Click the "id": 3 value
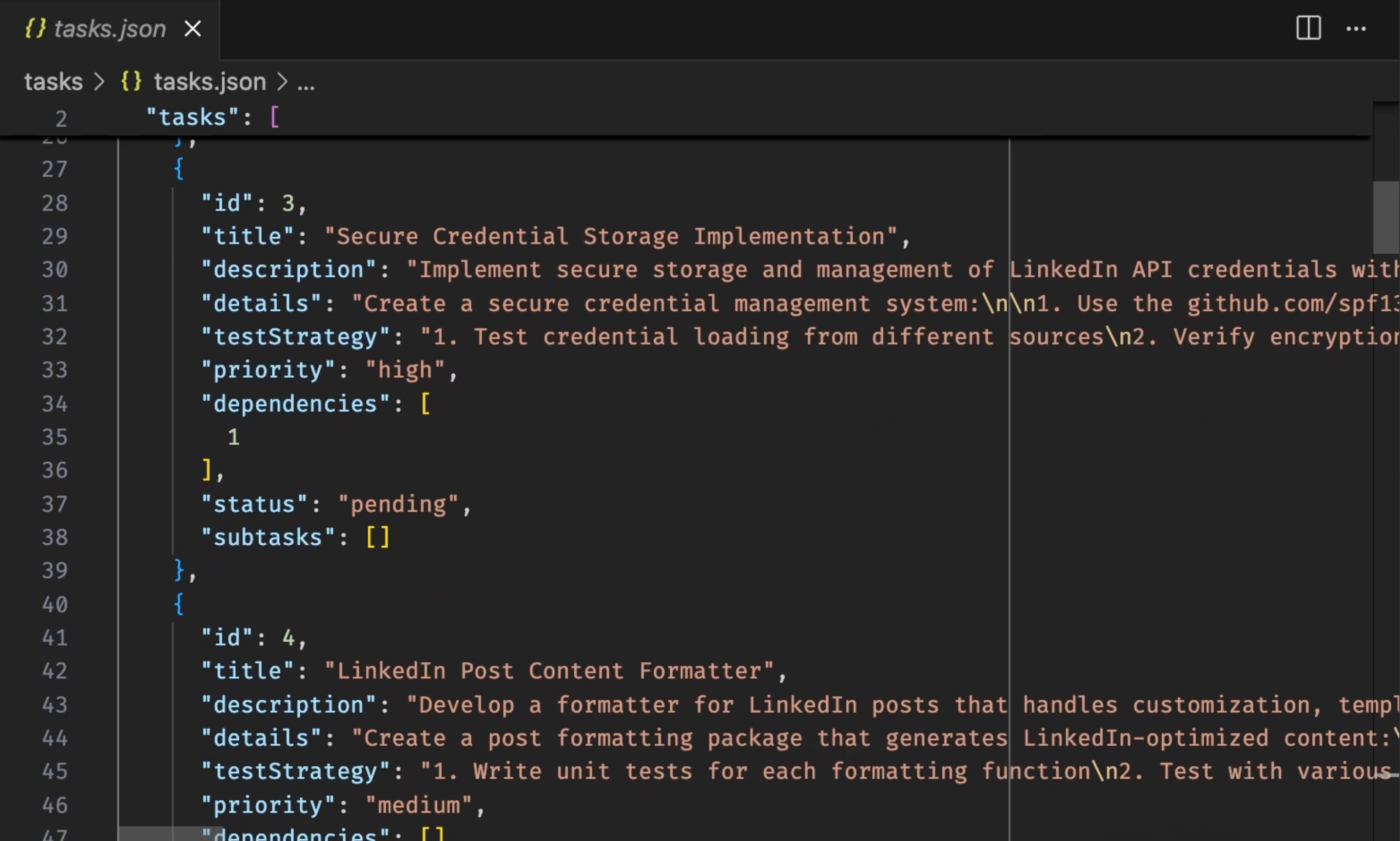 288,203
